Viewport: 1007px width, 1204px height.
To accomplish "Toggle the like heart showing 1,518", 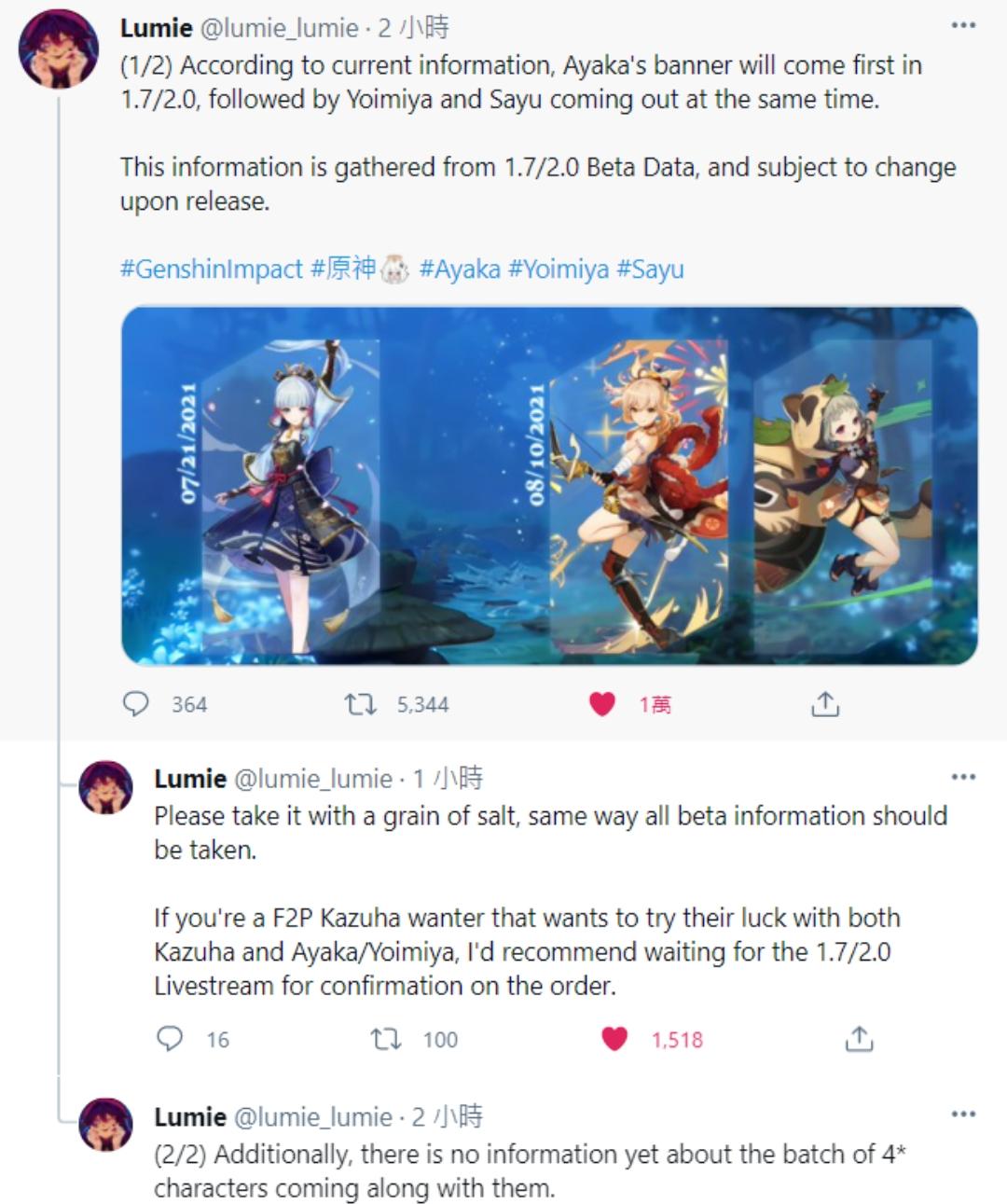I will (x=614, y=1039).
